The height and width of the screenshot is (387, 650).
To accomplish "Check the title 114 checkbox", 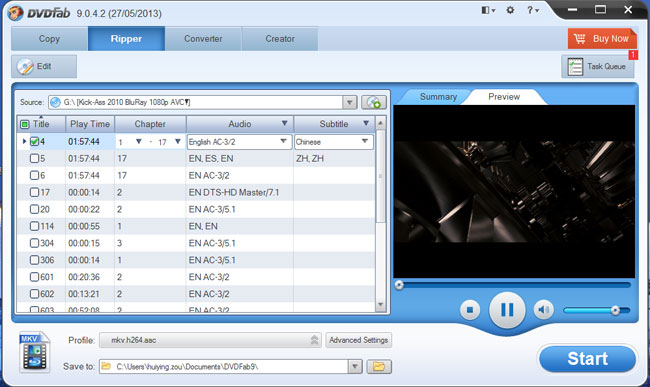I will tap(34, 226).
